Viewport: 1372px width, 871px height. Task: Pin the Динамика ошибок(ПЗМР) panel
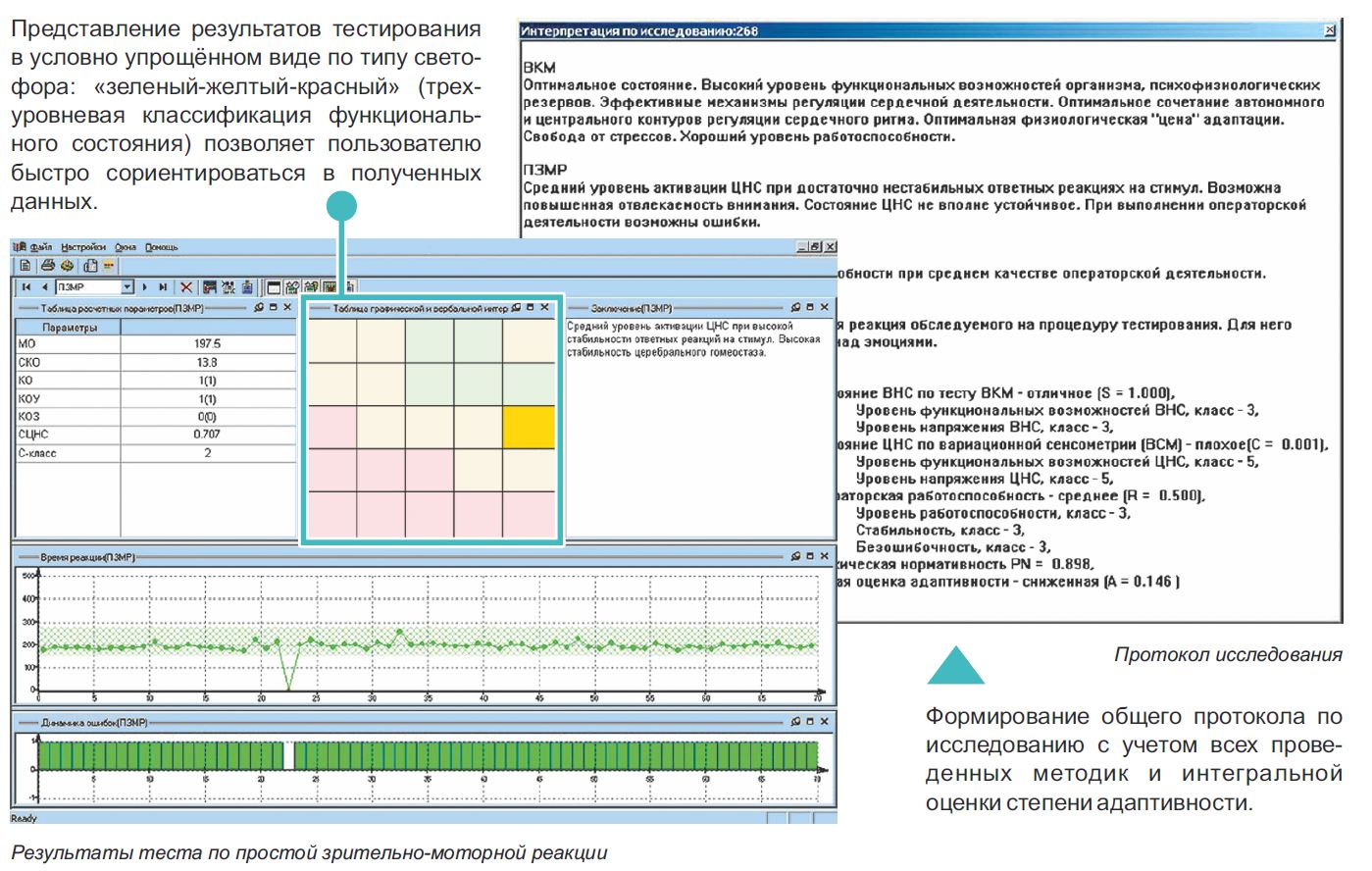tap(796, 722)
